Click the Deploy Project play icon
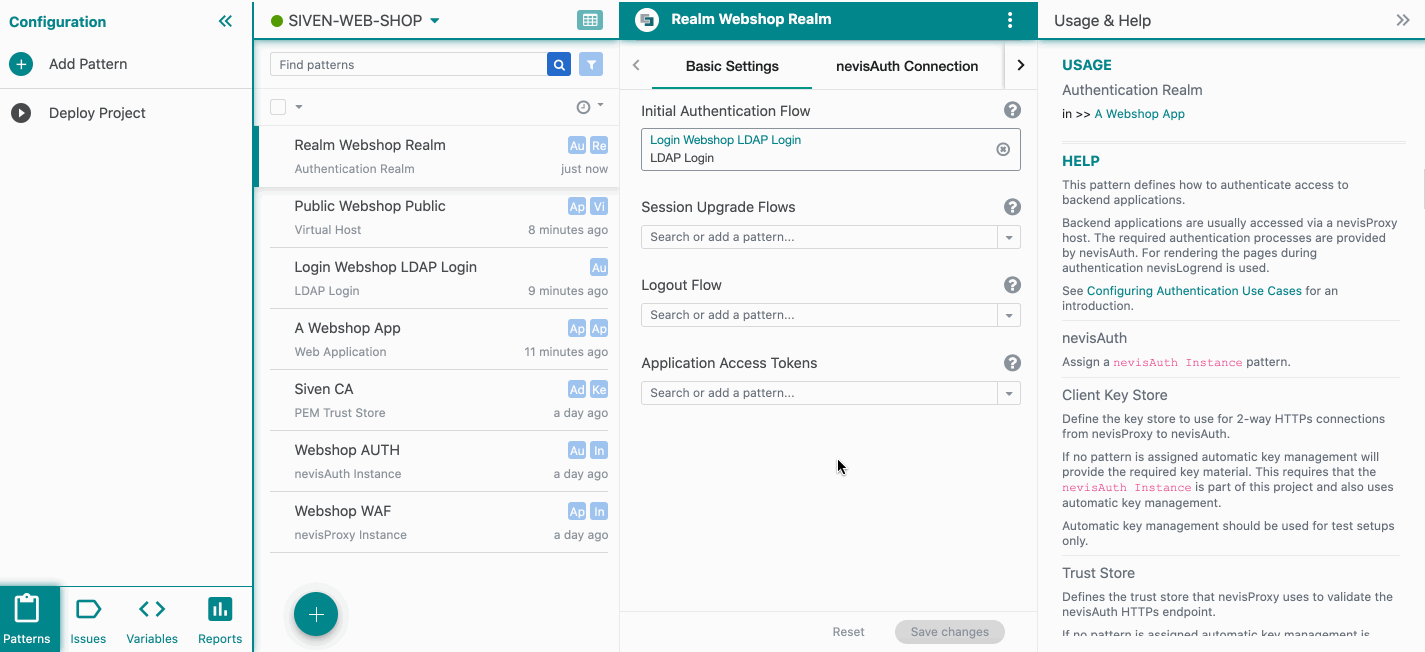 (x=21, y=113)
